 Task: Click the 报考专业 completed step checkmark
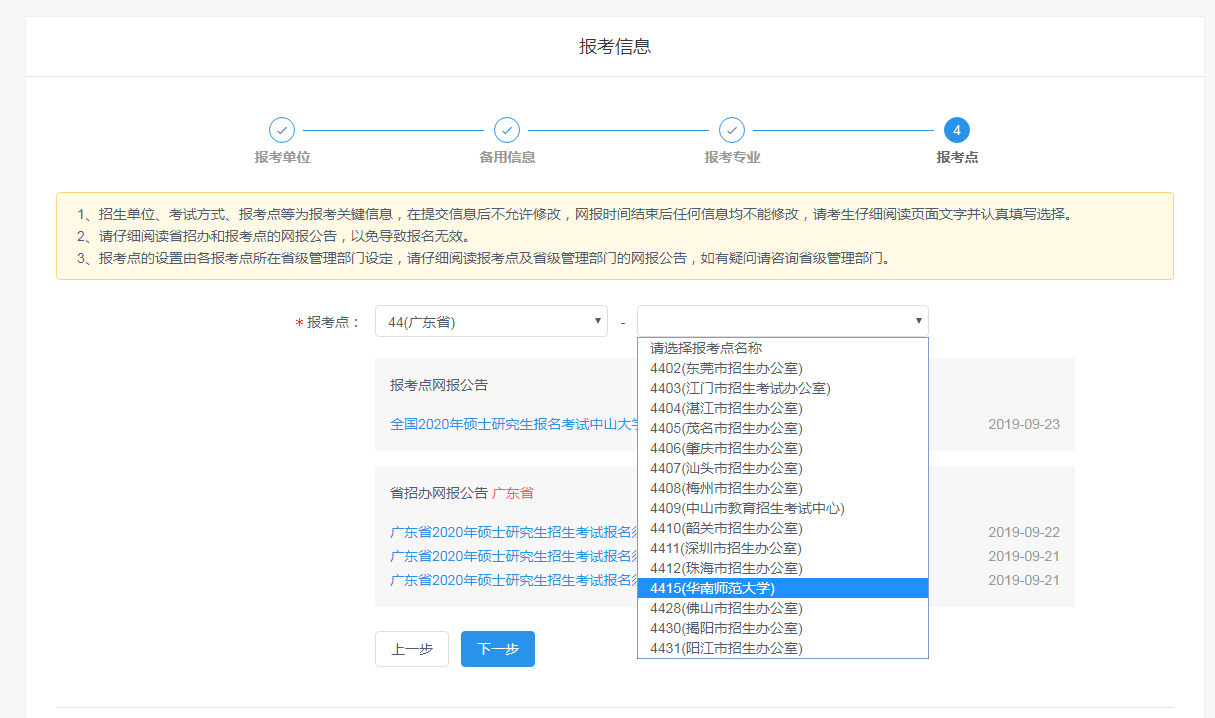[733, 130]
